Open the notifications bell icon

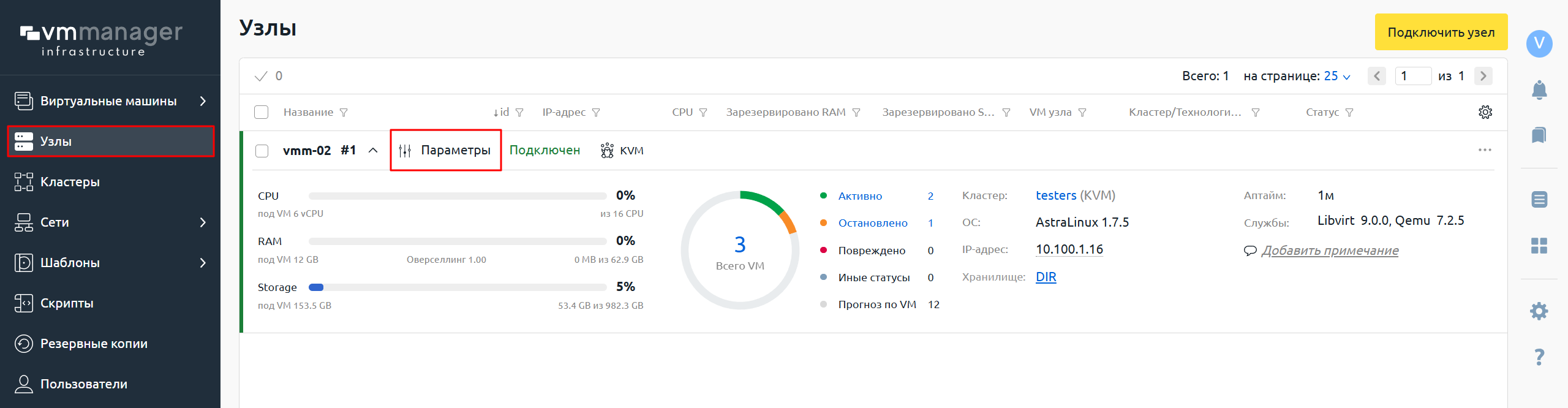pos(1539,90)
